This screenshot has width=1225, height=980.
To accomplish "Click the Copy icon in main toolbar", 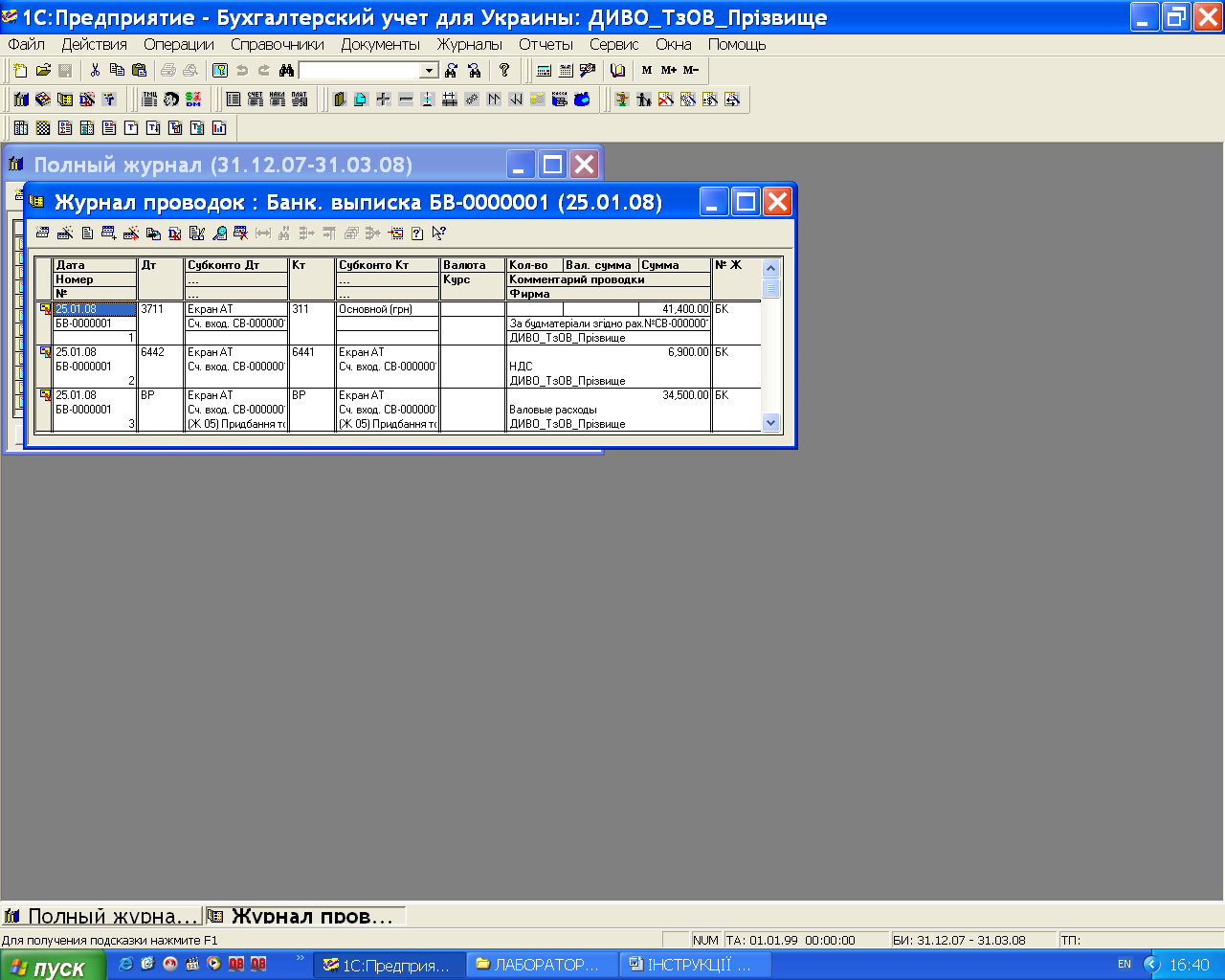I will 117,70.
